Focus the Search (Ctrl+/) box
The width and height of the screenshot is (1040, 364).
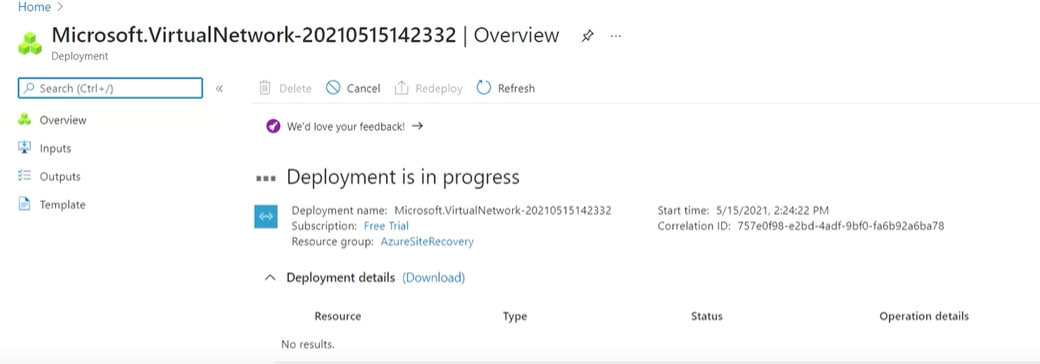click(110, 88)
